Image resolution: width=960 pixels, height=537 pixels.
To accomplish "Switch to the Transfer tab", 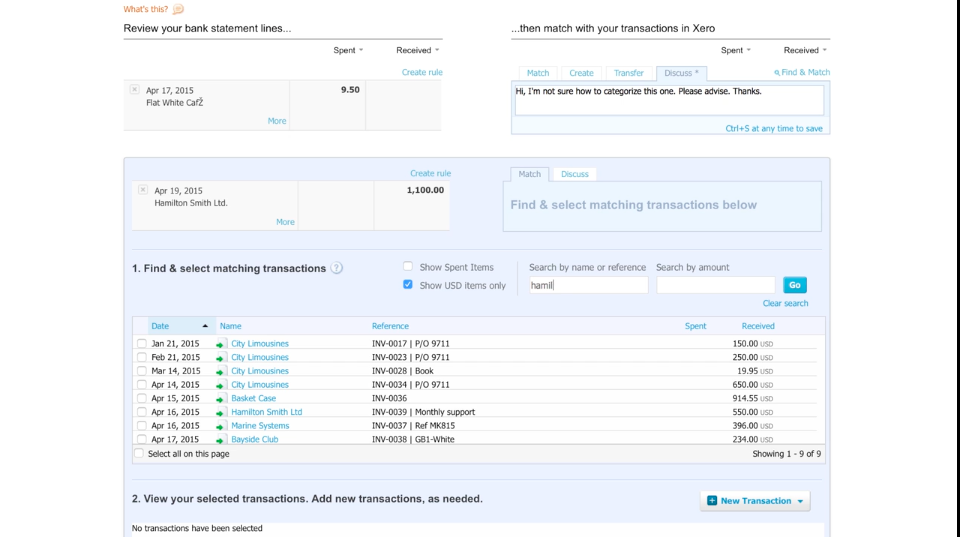I will pyautogui.click(x=629, y=73).
